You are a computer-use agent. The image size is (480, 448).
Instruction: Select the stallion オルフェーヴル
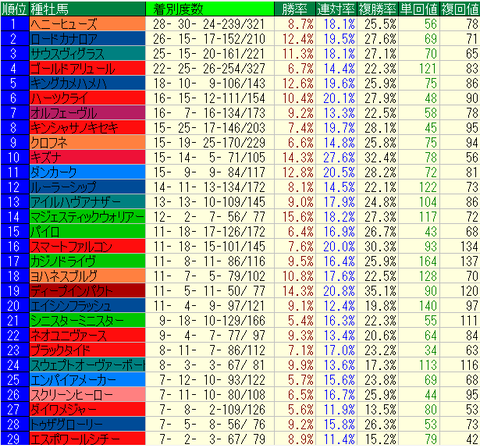[x=87, y=113]
